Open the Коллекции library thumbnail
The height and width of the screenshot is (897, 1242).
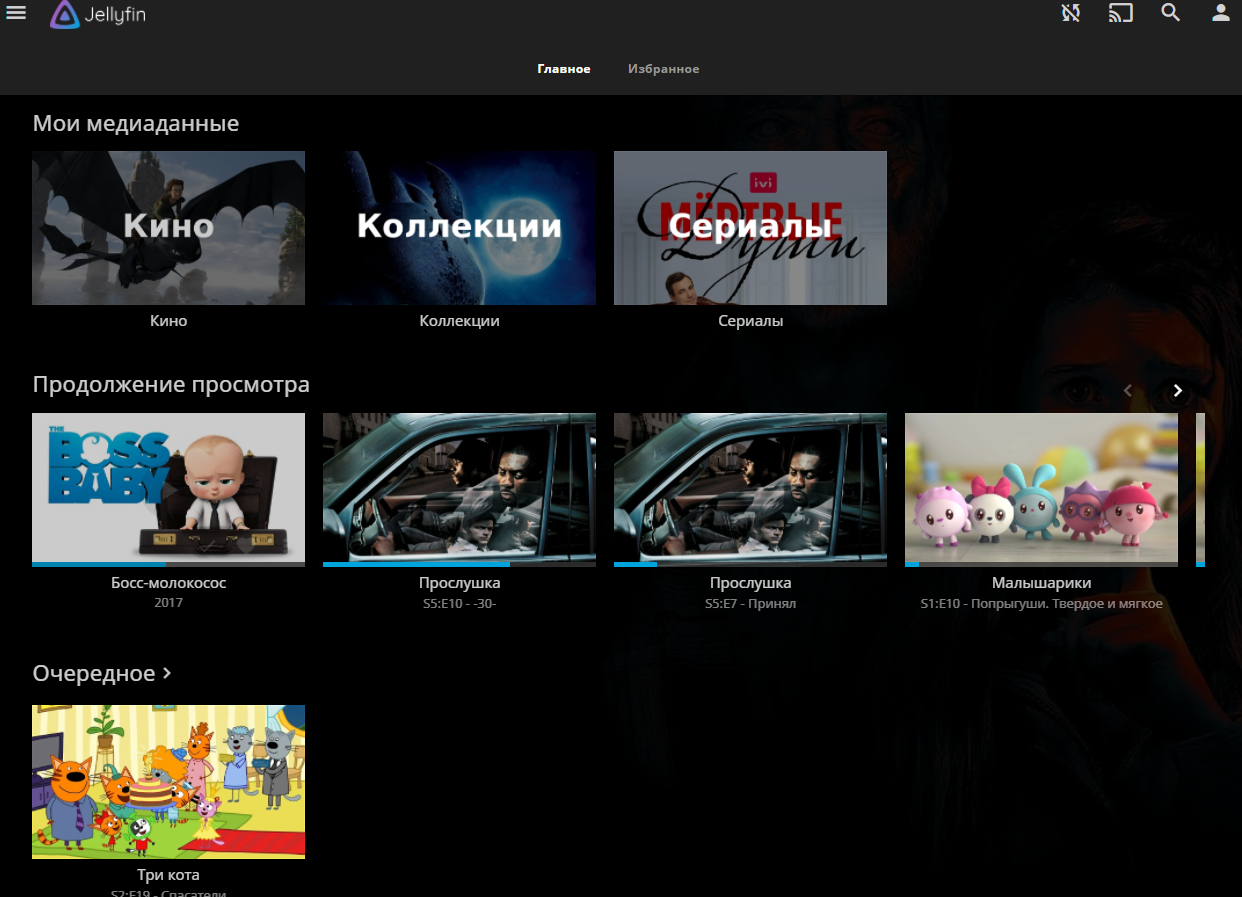coord(459,228)
